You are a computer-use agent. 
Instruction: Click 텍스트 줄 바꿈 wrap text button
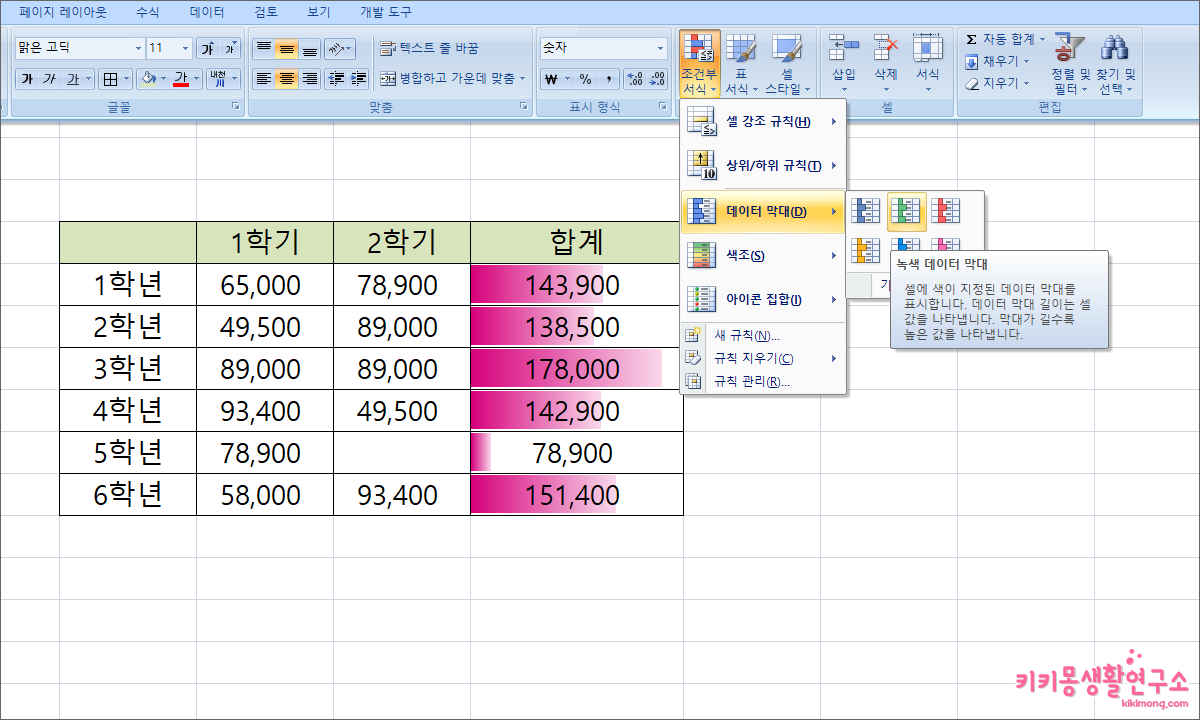tap(429, 48)
